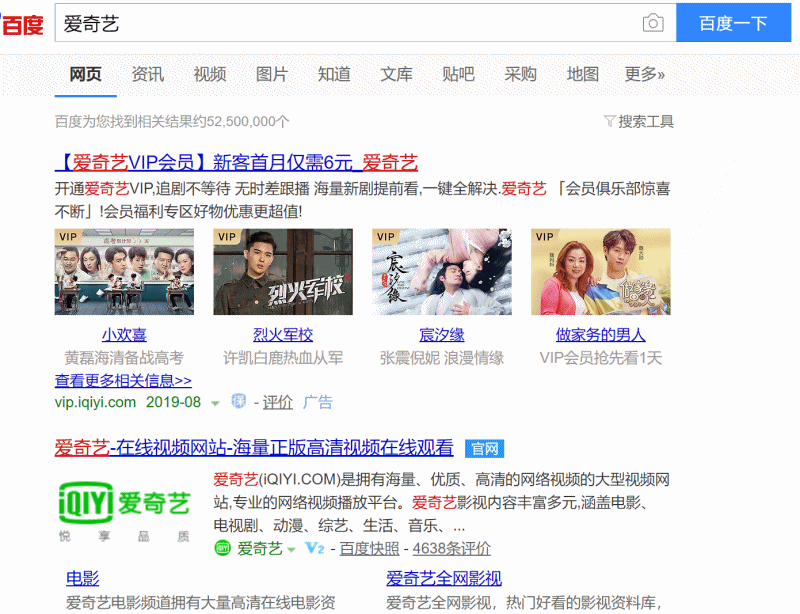800x614 pixels.
Task: Click the Baidu logo
Action: click(22, 24)
